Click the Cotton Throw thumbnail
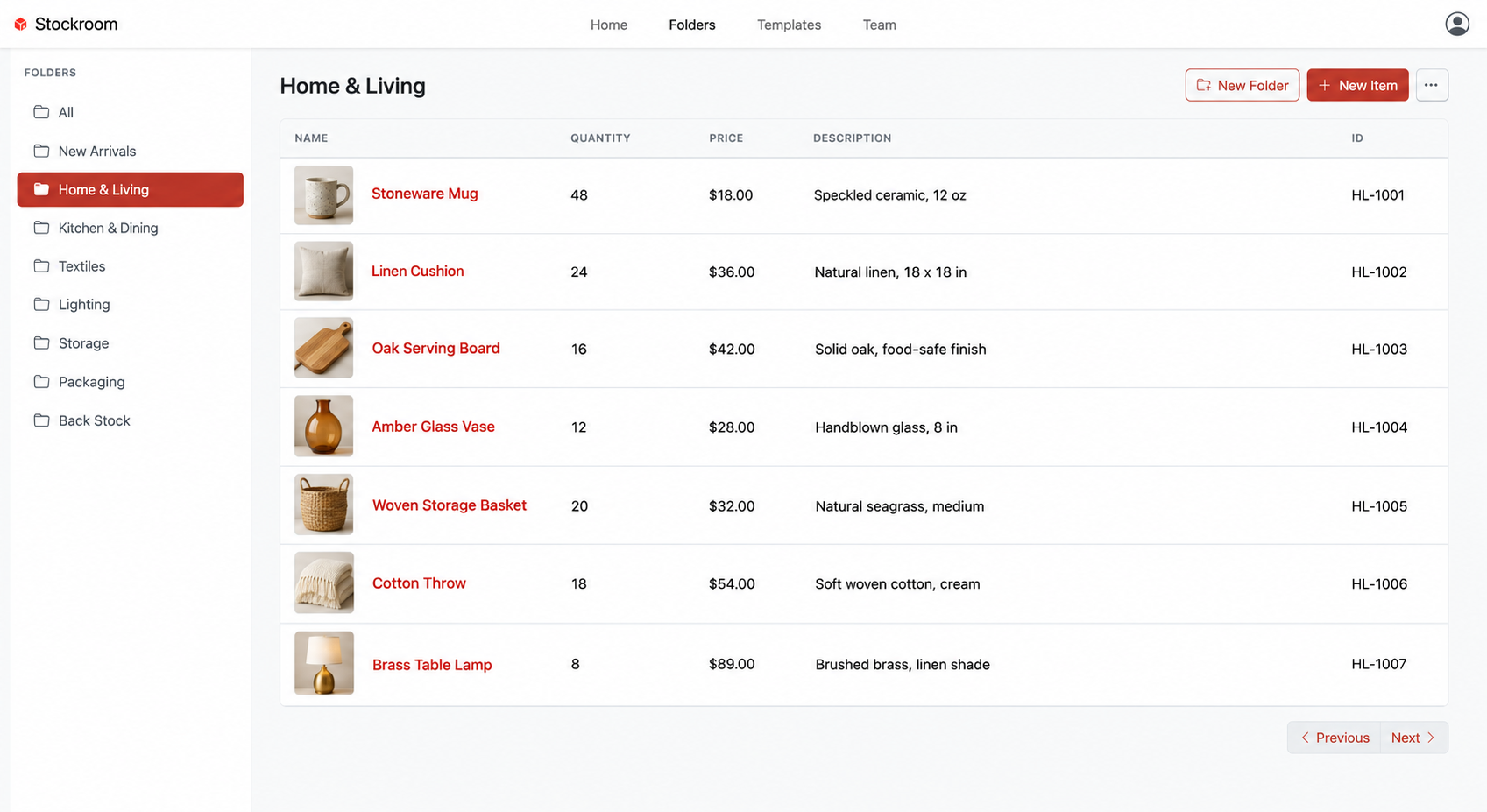 (323, 583)
